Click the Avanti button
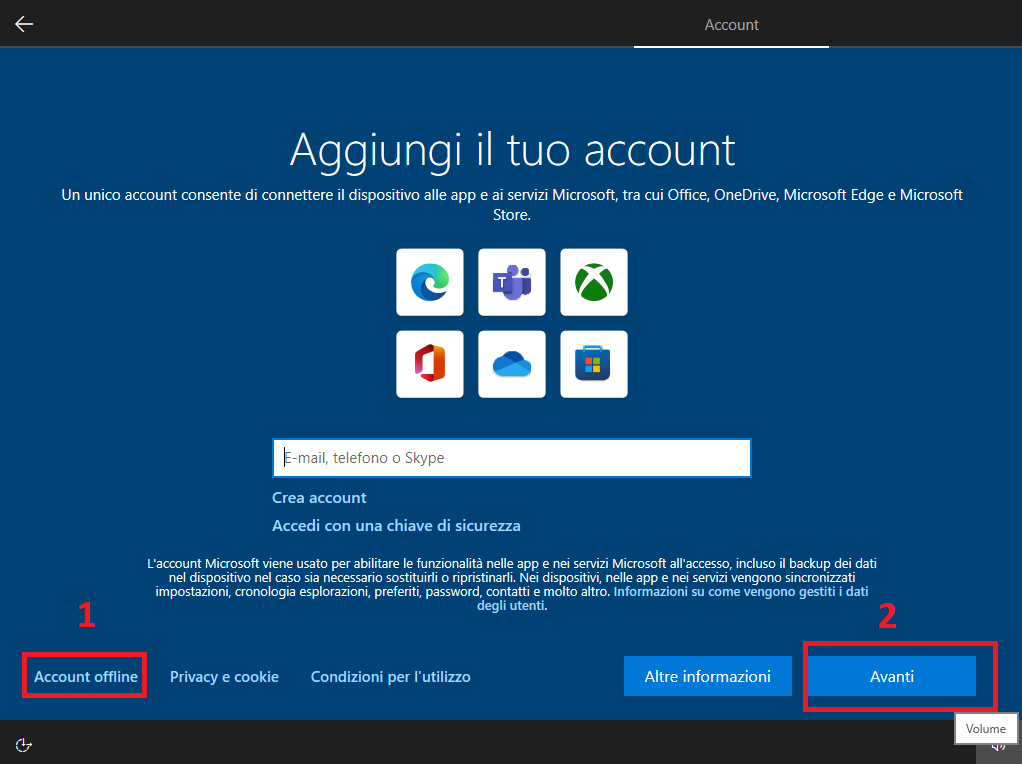The width and height of the screenshot is (1022, 764). (x=892, y=676)
